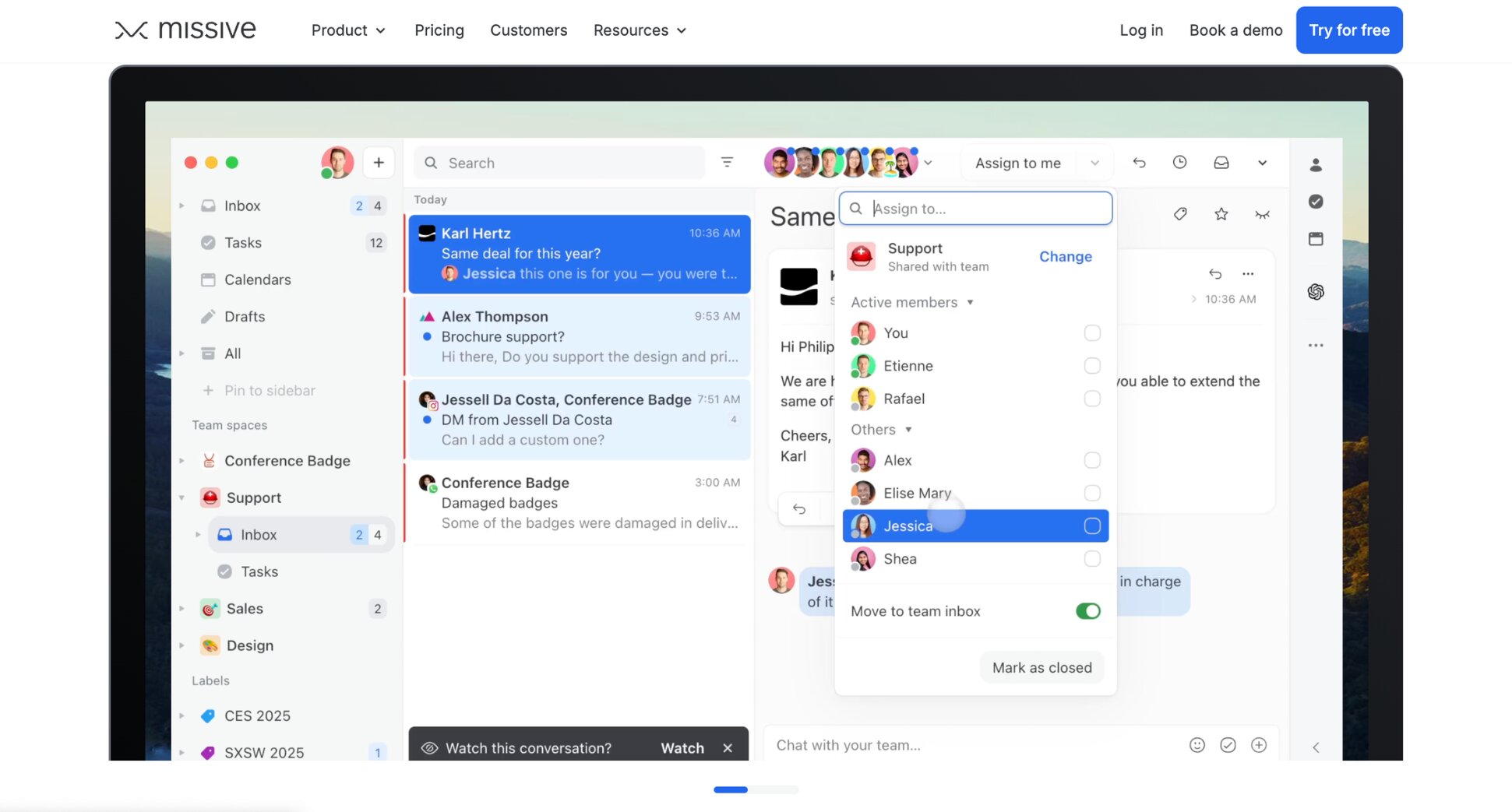Click the snooze clock icon
Viewport: 1512px width, 812px height.
[1179, 162]
